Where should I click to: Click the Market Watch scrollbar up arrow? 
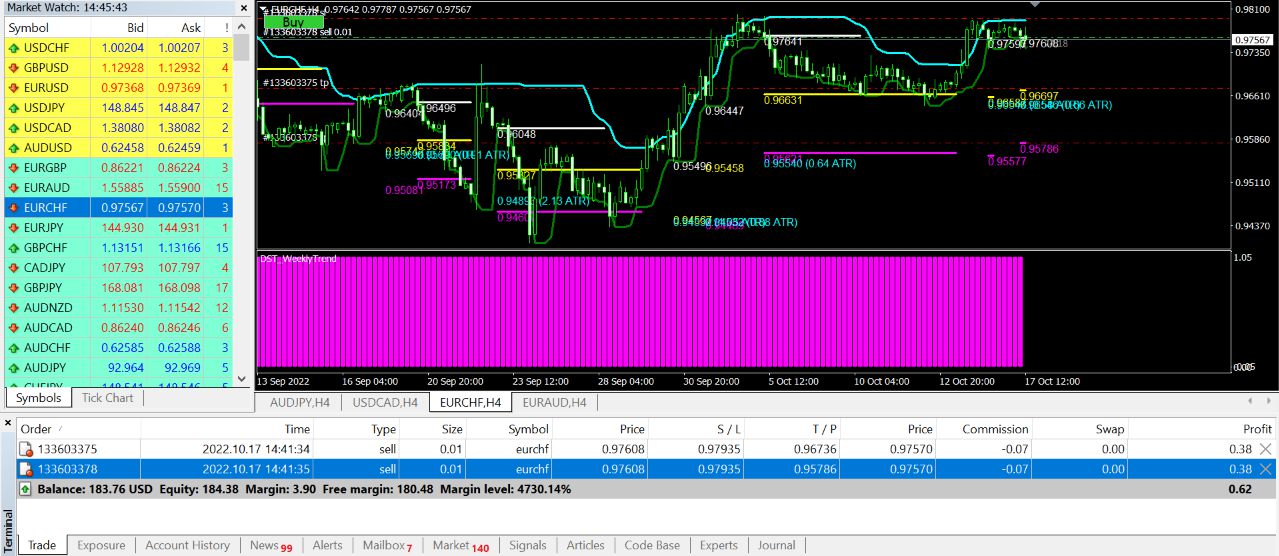(x=242, y=27)
